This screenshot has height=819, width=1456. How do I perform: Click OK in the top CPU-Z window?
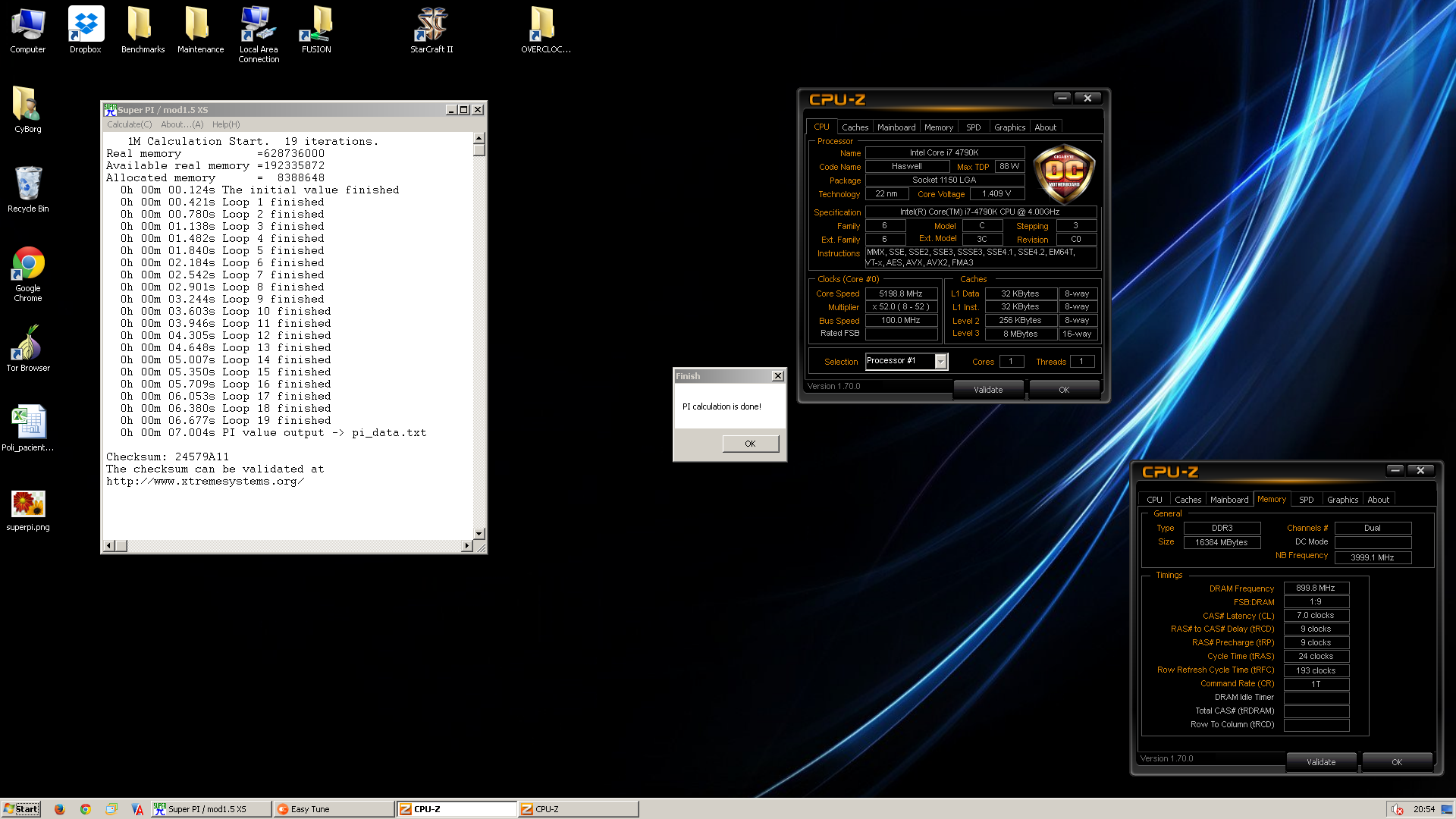point(1064,390)
